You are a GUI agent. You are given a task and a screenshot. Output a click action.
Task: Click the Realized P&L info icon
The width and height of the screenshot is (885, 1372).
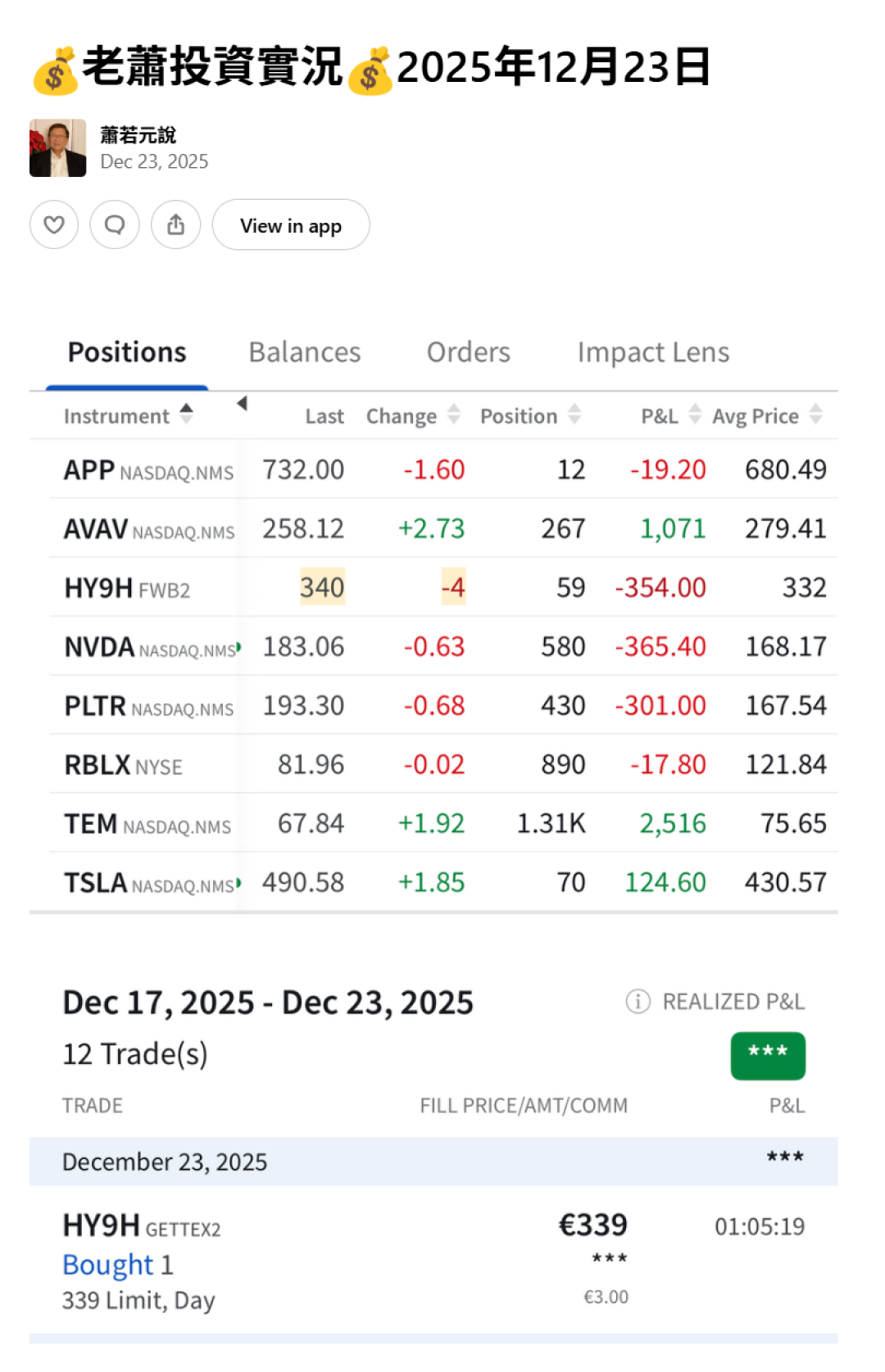[x=638, y=1001]
